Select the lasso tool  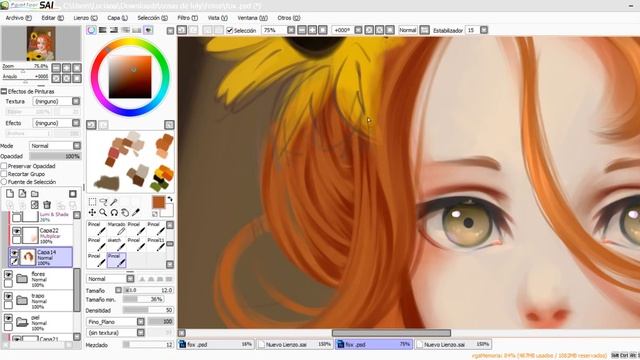103,202
